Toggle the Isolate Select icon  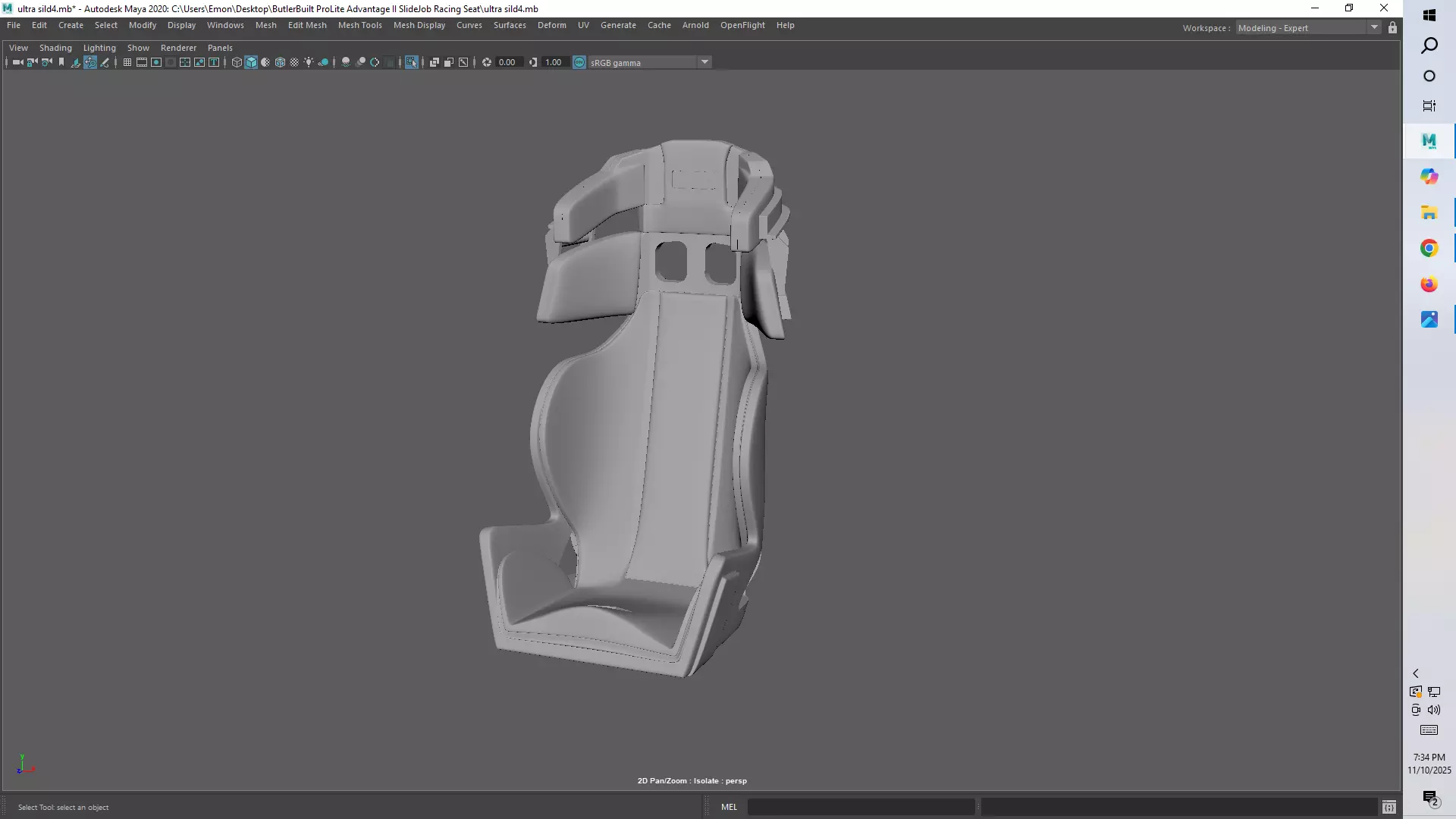tap(411, 62)
